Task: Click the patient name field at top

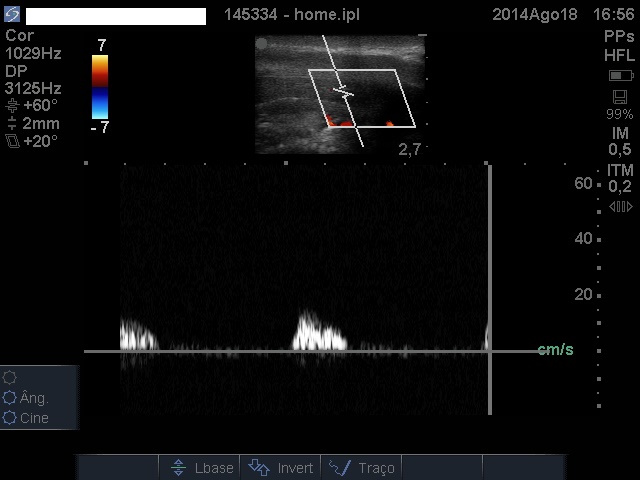Action: tap(115, 16)
